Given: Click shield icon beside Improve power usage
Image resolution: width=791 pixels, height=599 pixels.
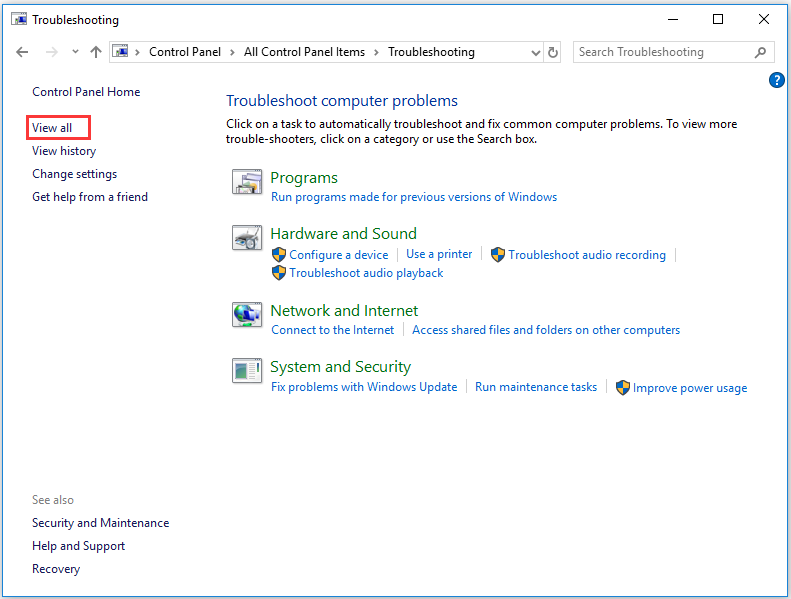Looking at the screenshot, I should [x=623, y=388].
